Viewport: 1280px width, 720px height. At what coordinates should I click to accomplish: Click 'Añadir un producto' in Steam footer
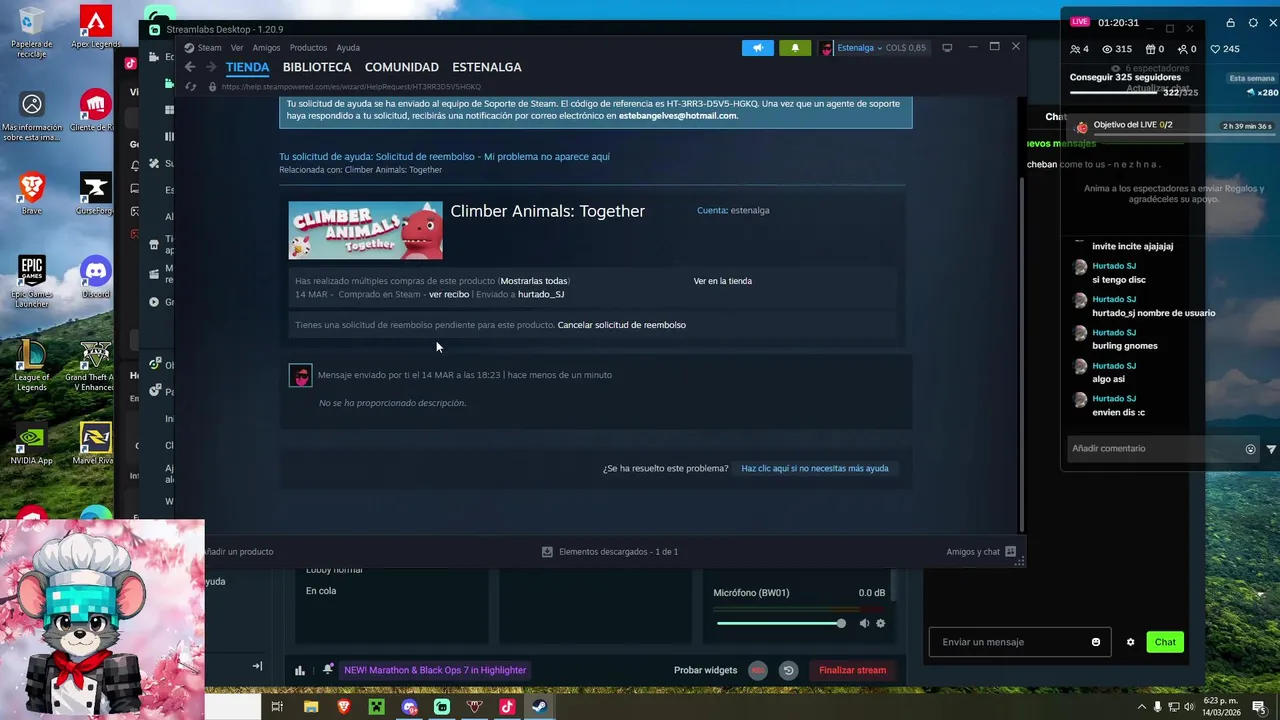point(238,552)
